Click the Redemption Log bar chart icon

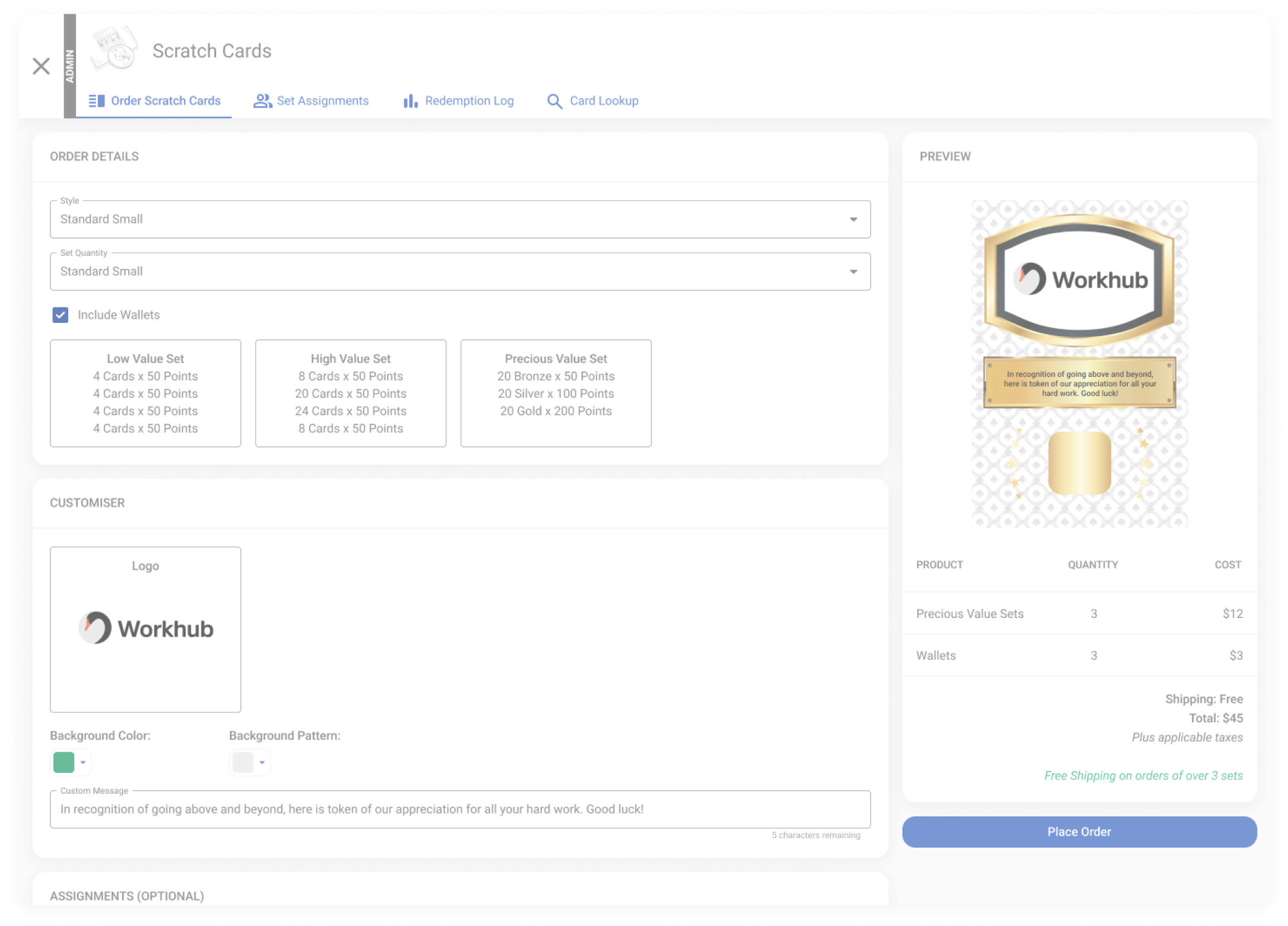pyautogui.click(x=411, y=101)
